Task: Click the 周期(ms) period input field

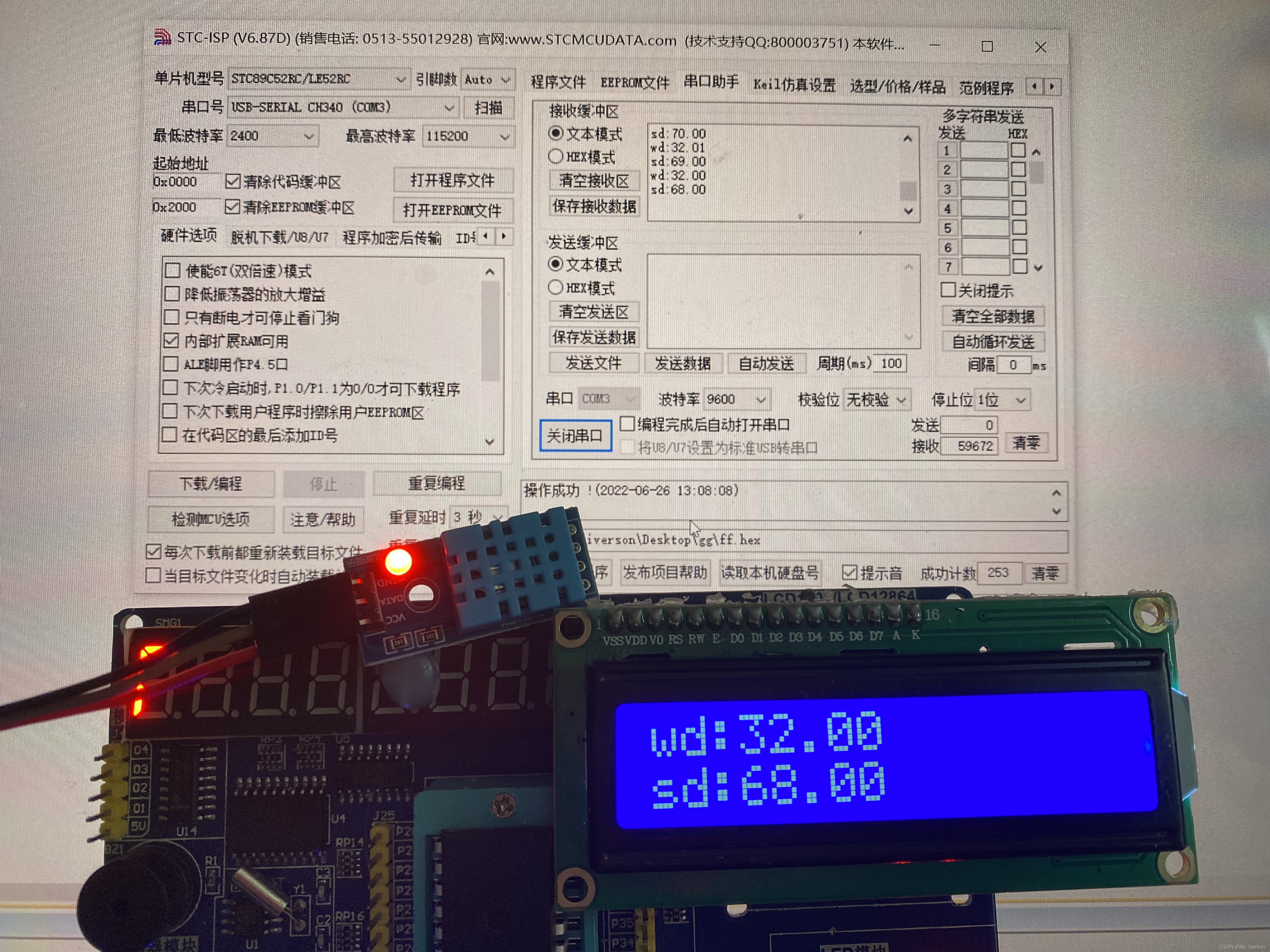Action: pos(890,363)
